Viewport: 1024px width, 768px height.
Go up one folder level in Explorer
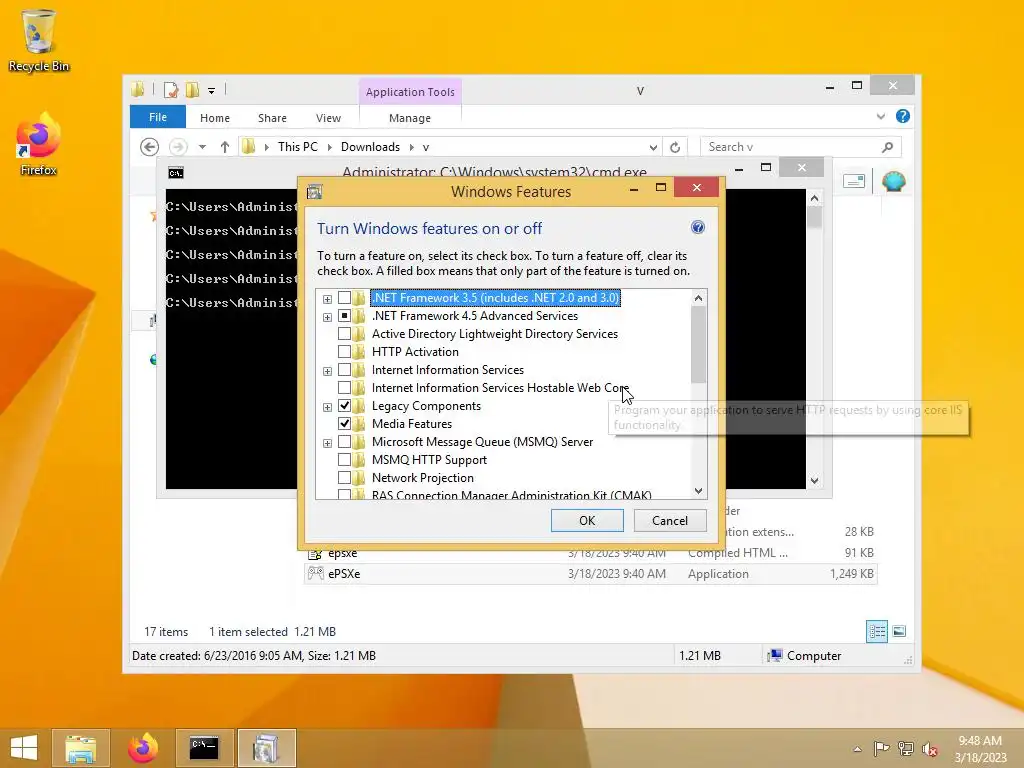pos(225,147)
